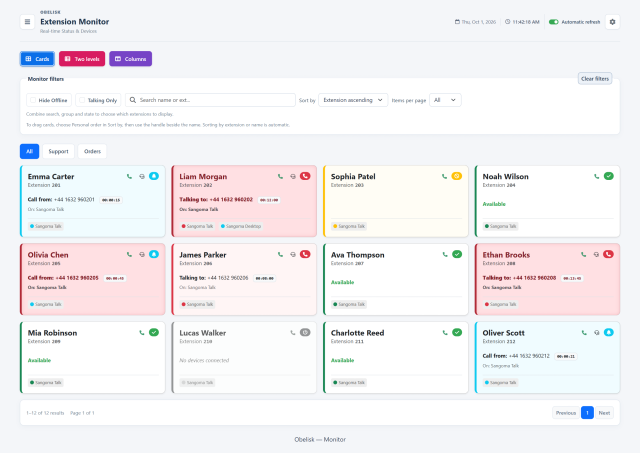
Task: Open the Items per page dropdown
Action: click(x=445, y=100)
